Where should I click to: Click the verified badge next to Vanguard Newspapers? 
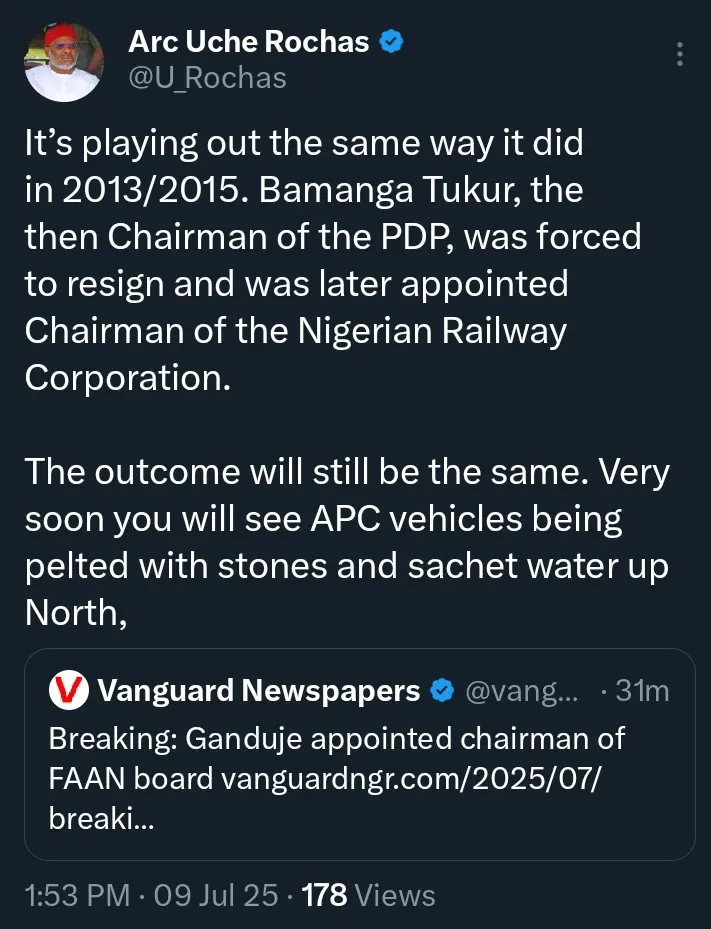pos(440,690)
